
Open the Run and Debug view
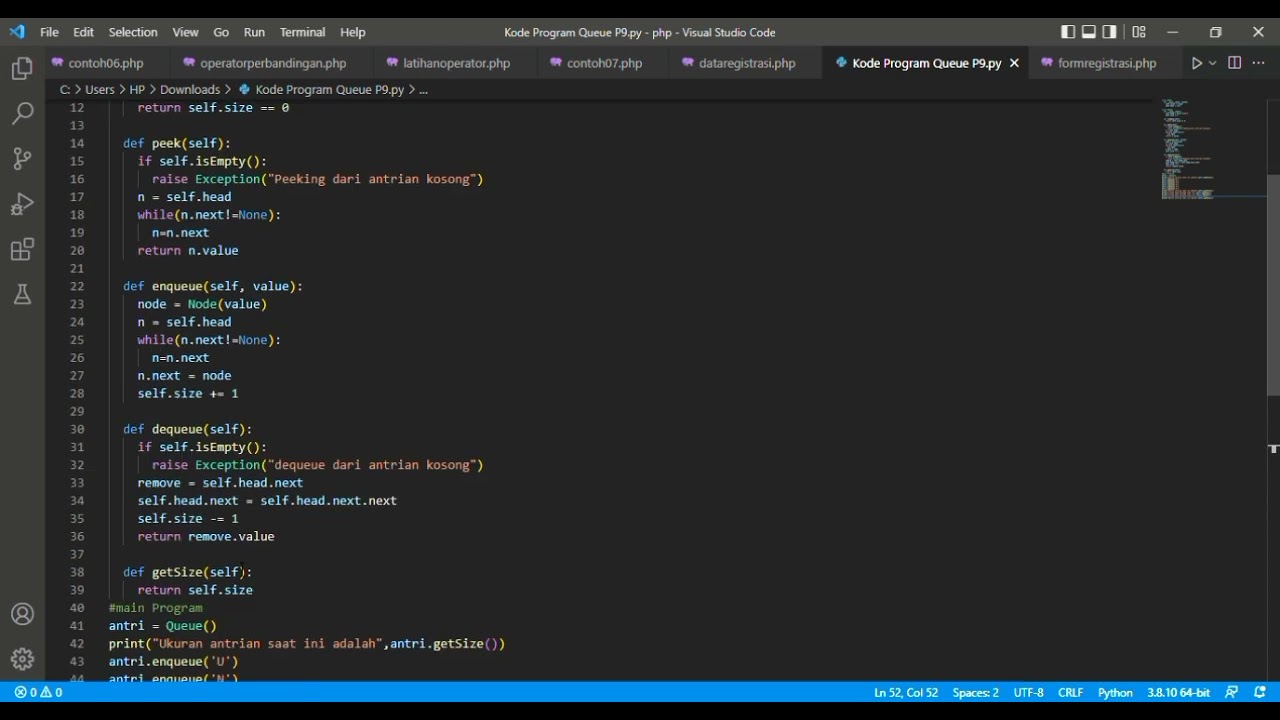click(x=22, y=204)
